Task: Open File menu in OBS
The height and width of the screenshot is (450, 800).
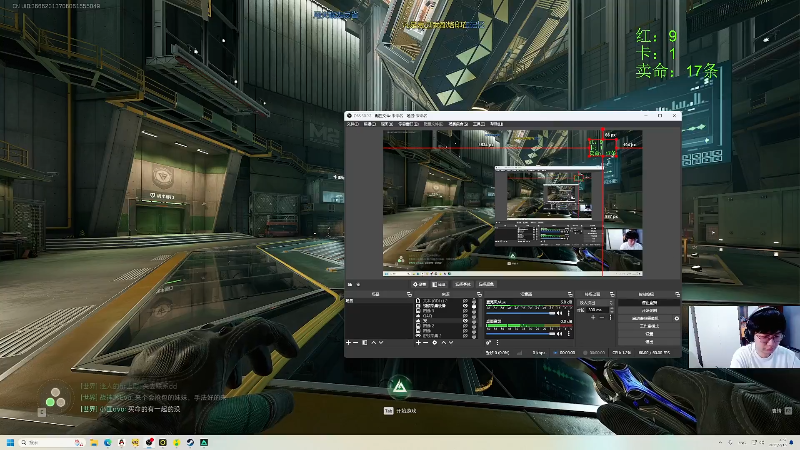Action: [353, 124]
